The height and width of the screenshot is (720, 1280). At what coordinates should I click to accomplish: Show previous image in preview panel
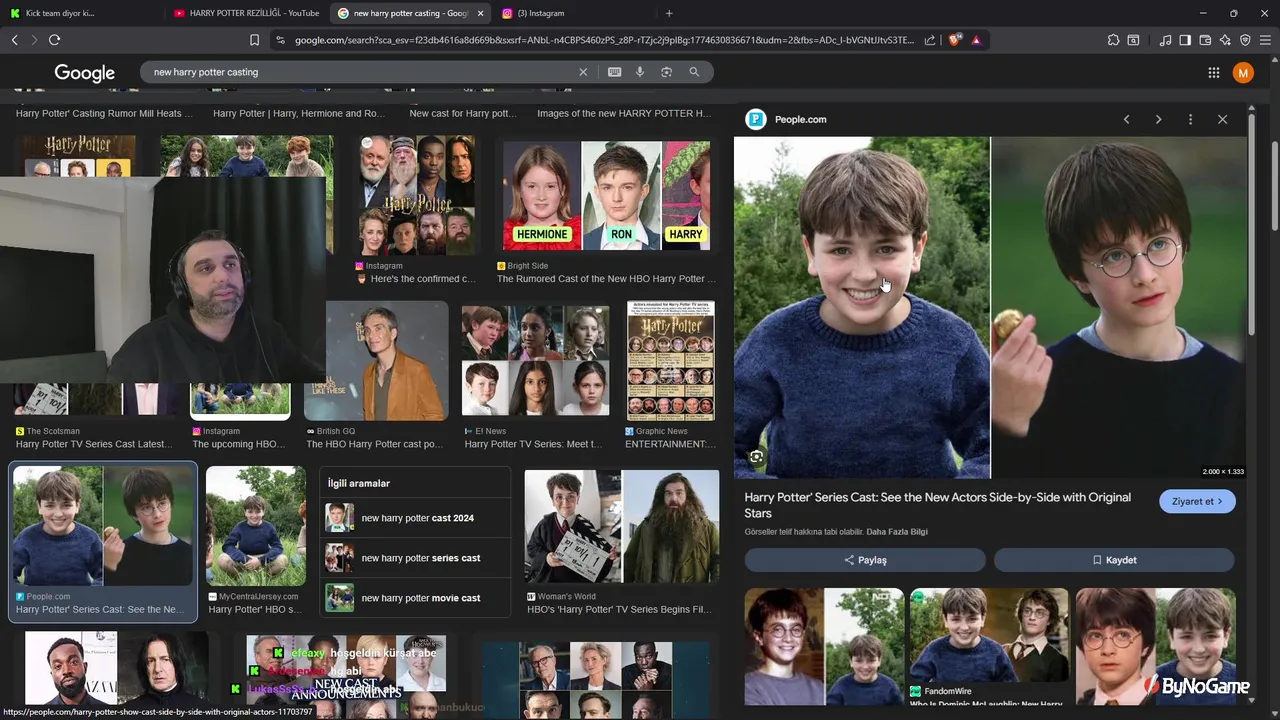(1126, 119)
